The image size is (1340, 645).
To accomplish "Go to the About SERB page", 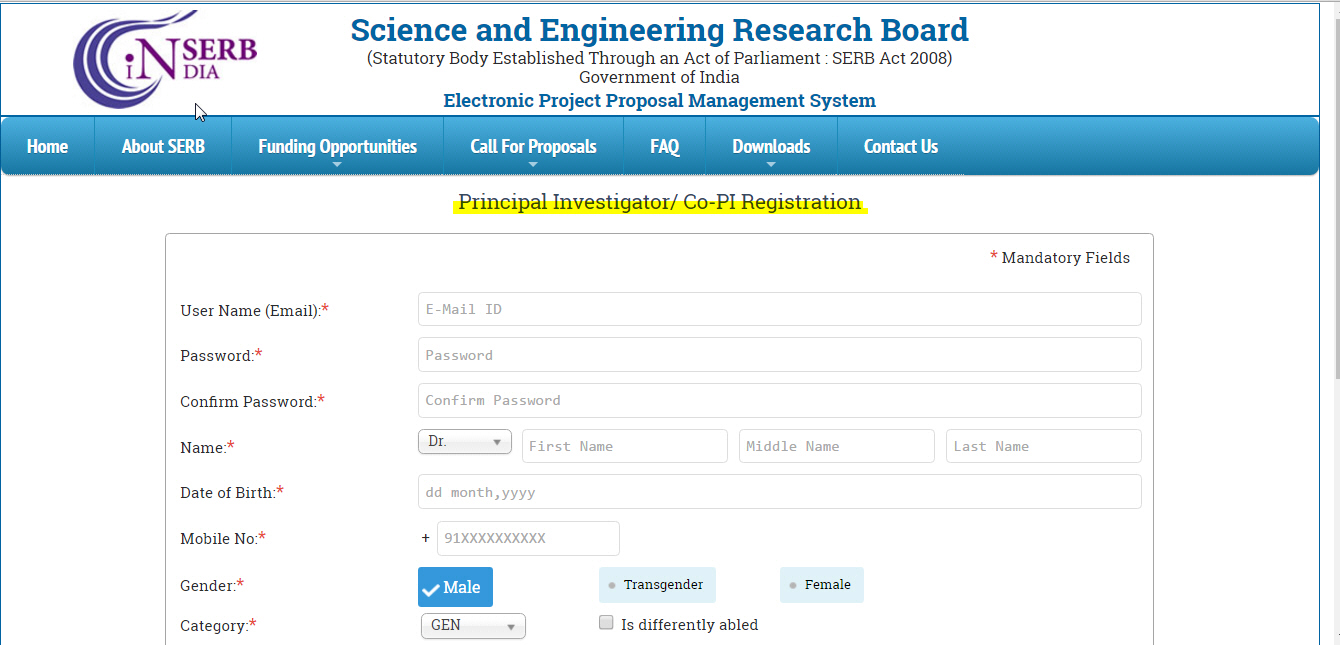I will (x=162, y=145).
